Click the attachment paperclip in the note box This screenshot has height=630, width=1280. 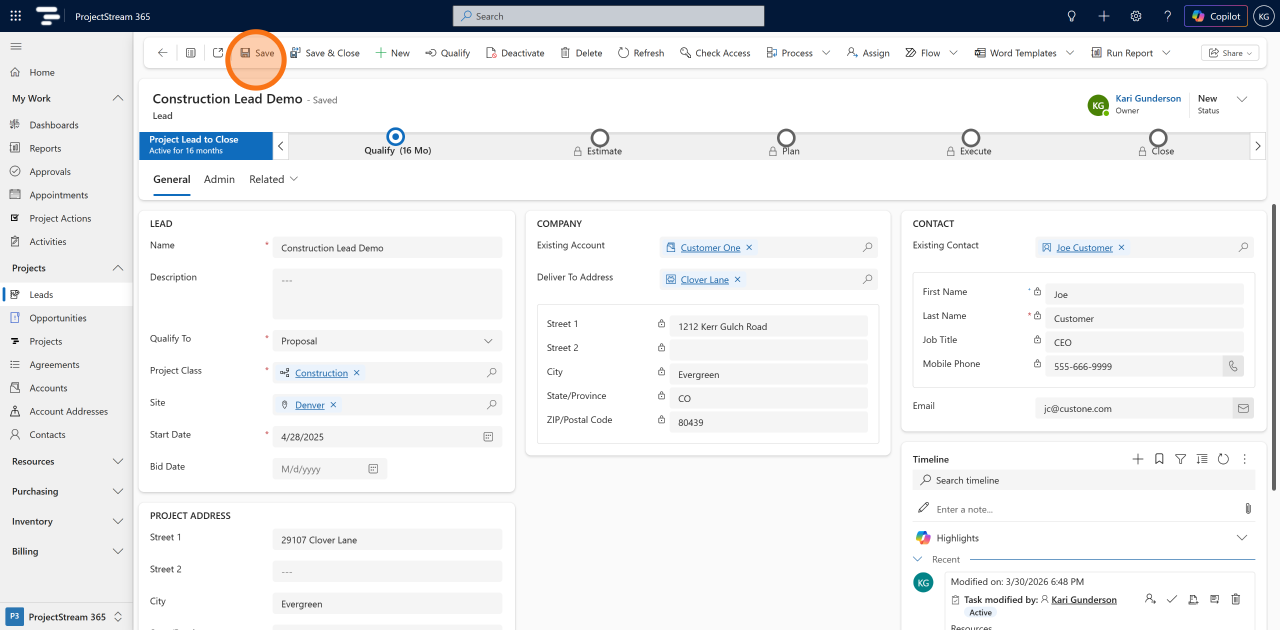1248,509
